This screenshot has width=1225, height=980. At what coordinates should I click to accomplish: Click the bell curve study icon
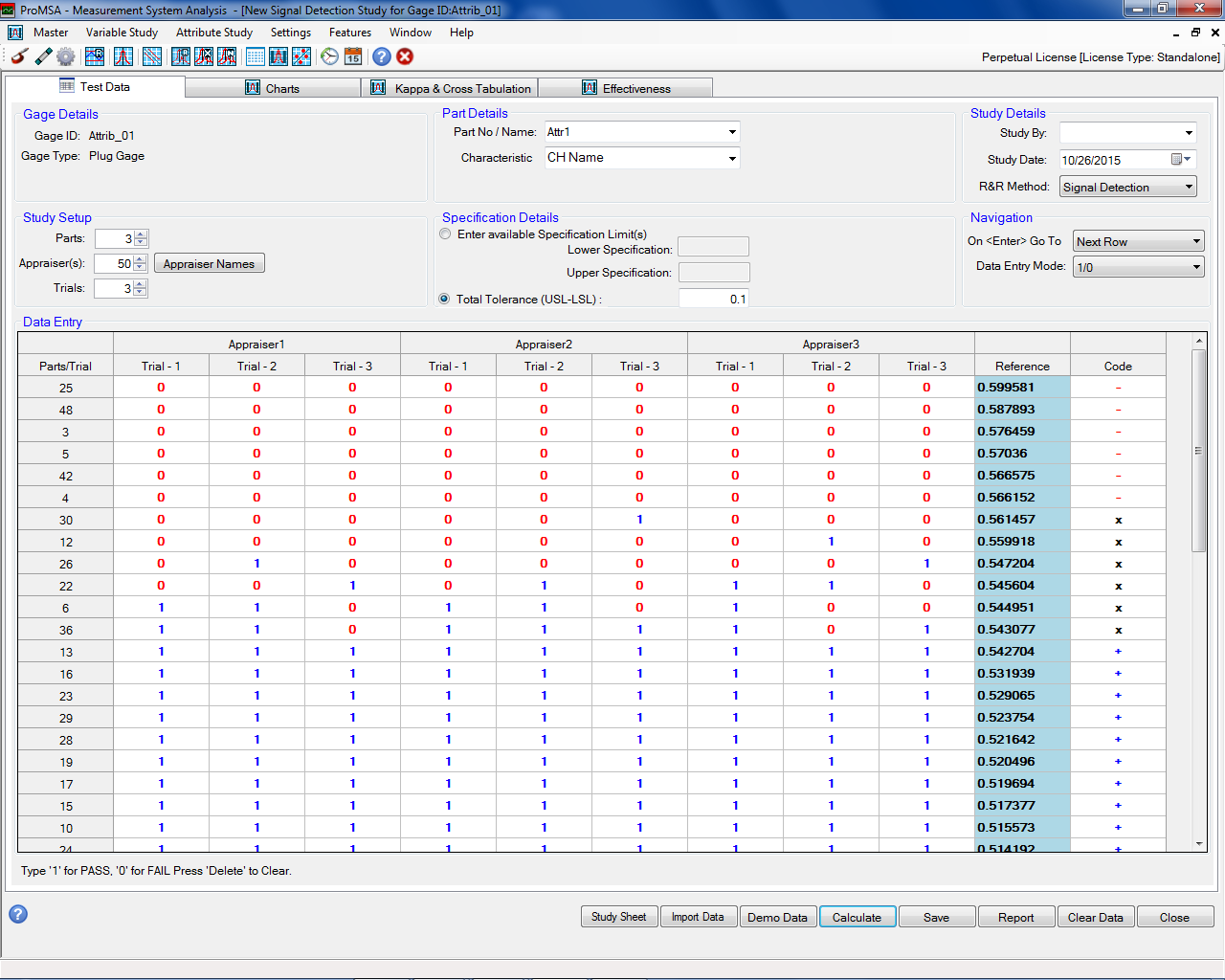pos(123,56)
